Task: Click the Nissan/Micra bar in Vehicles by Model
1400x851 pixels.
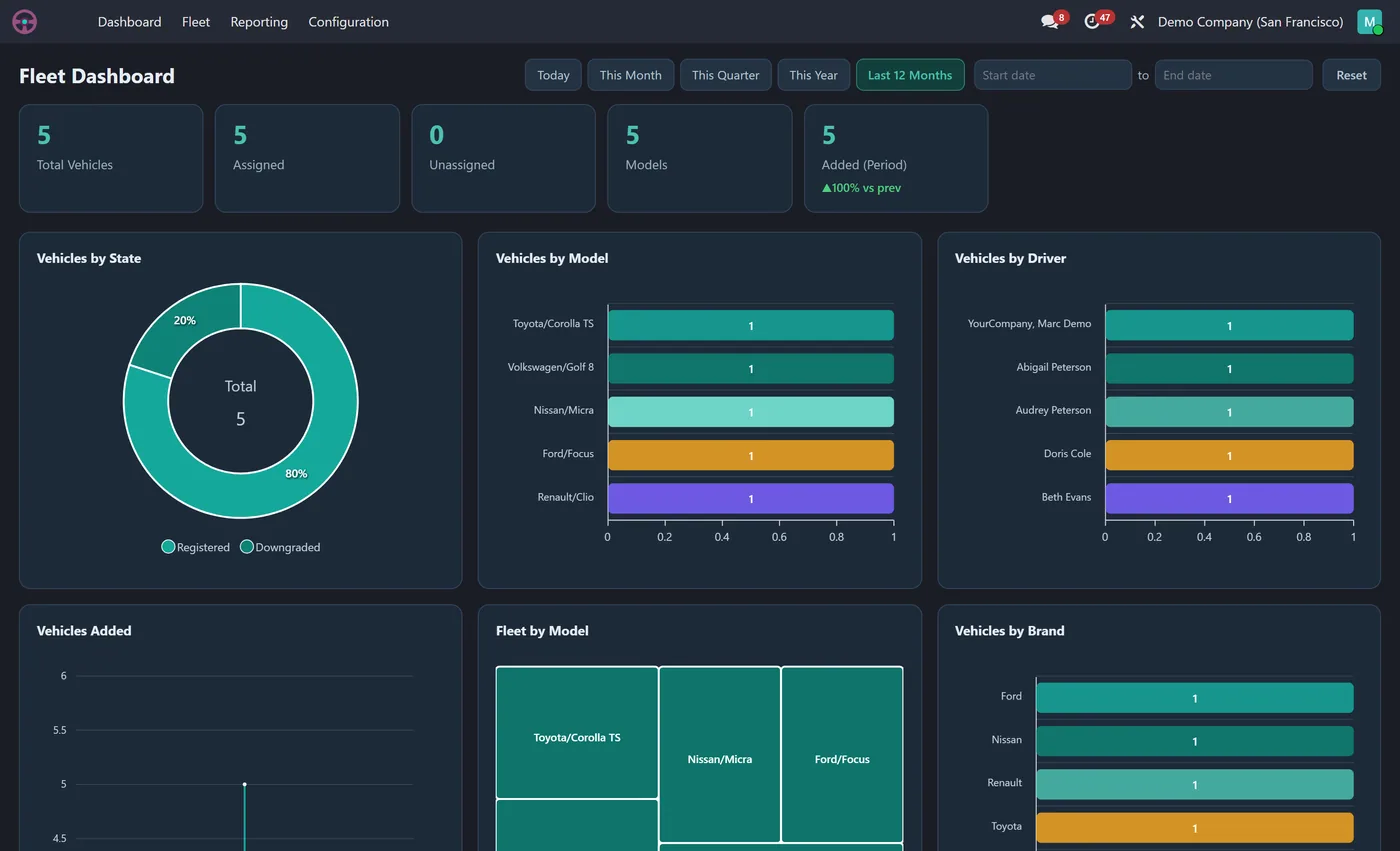Action: [x=750, y=411]
